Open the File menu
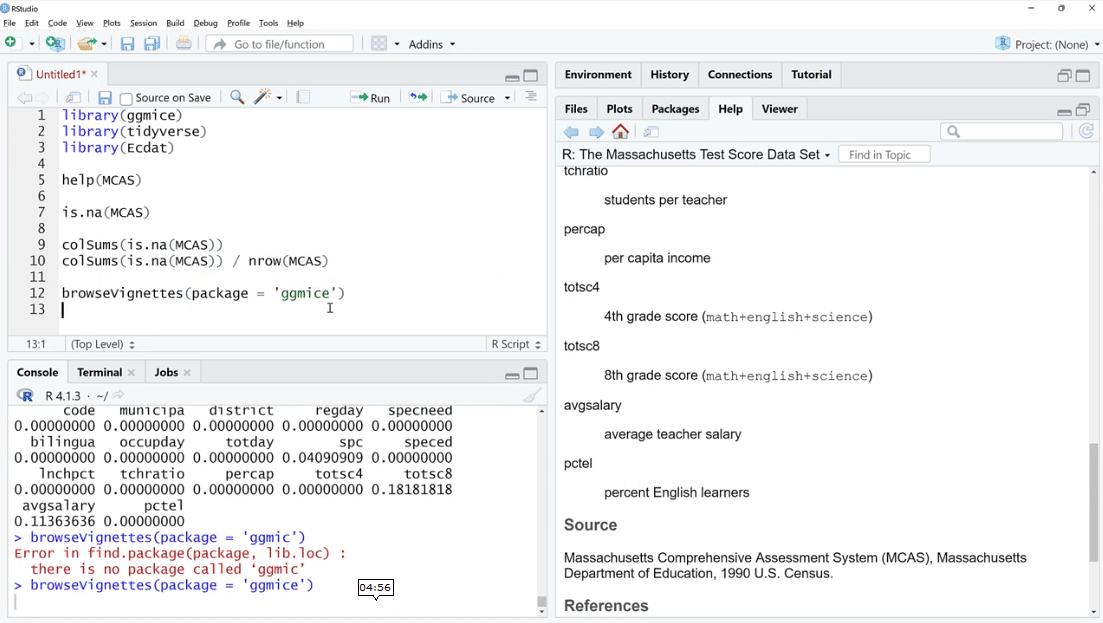The image size is (1103, 623). point(9,23)
